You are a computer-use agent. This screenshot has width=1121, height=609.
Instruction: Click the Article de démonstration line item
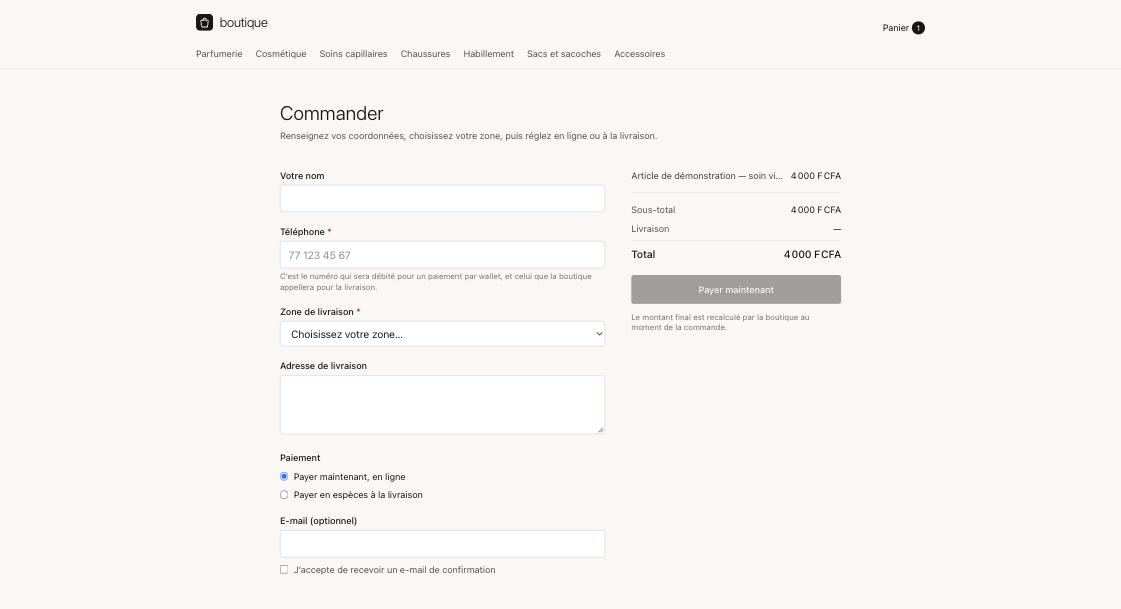[x=736, y=176]
